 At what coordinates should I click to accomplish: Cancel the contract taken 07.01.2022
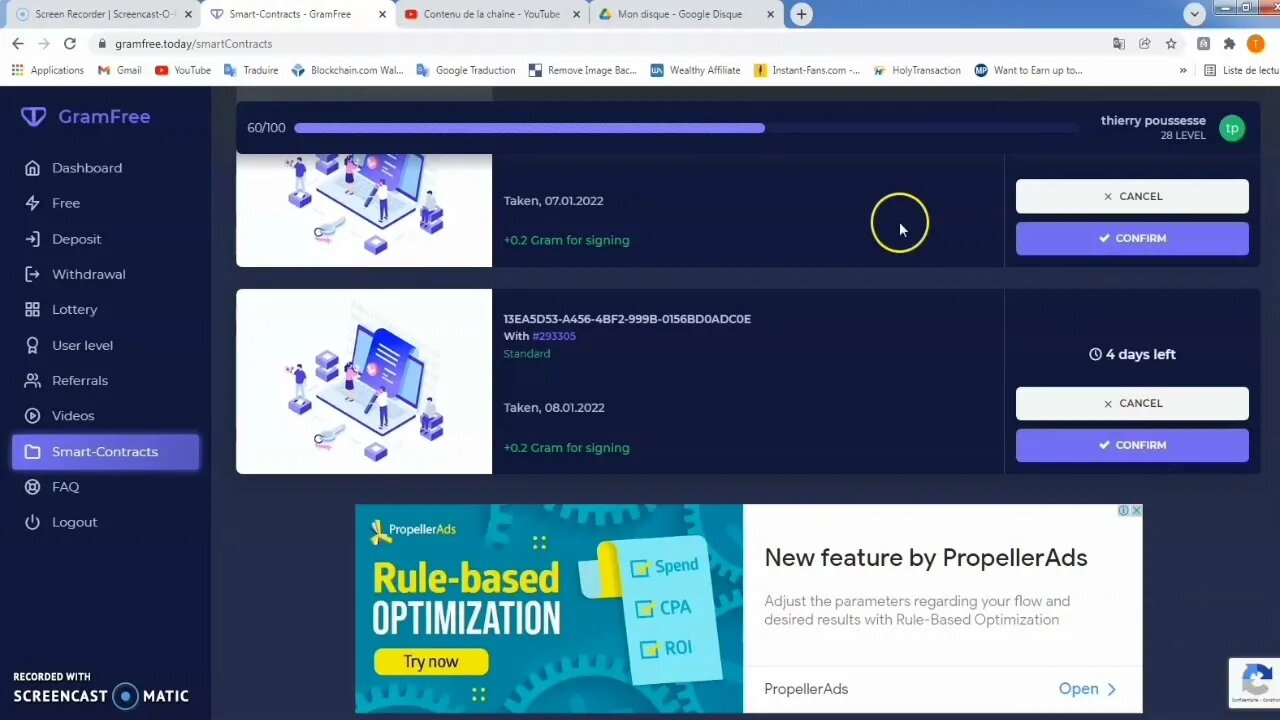click(1132, 196)
